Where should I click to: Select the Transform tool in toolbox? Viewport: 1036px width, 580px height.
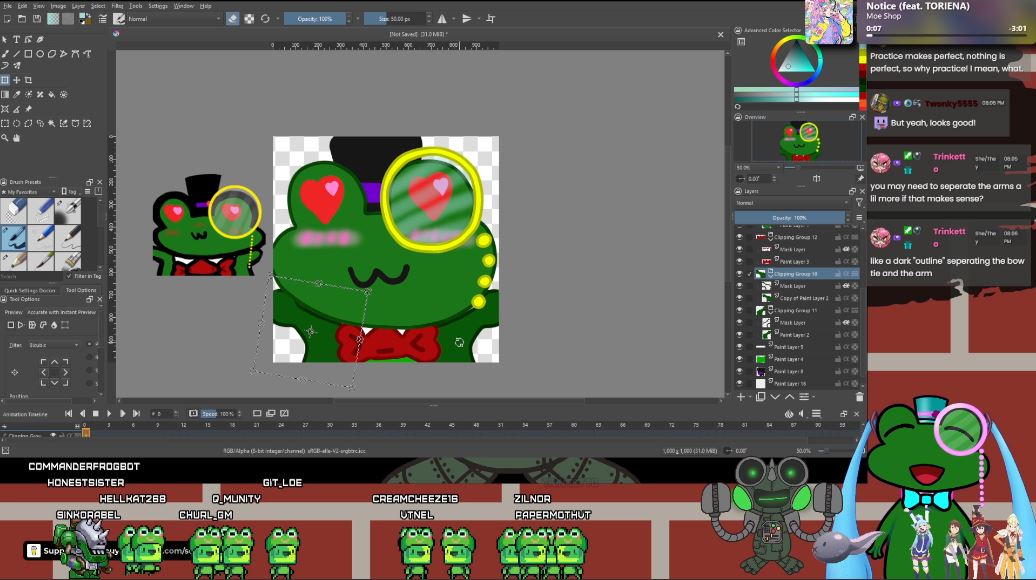point(6,80)
